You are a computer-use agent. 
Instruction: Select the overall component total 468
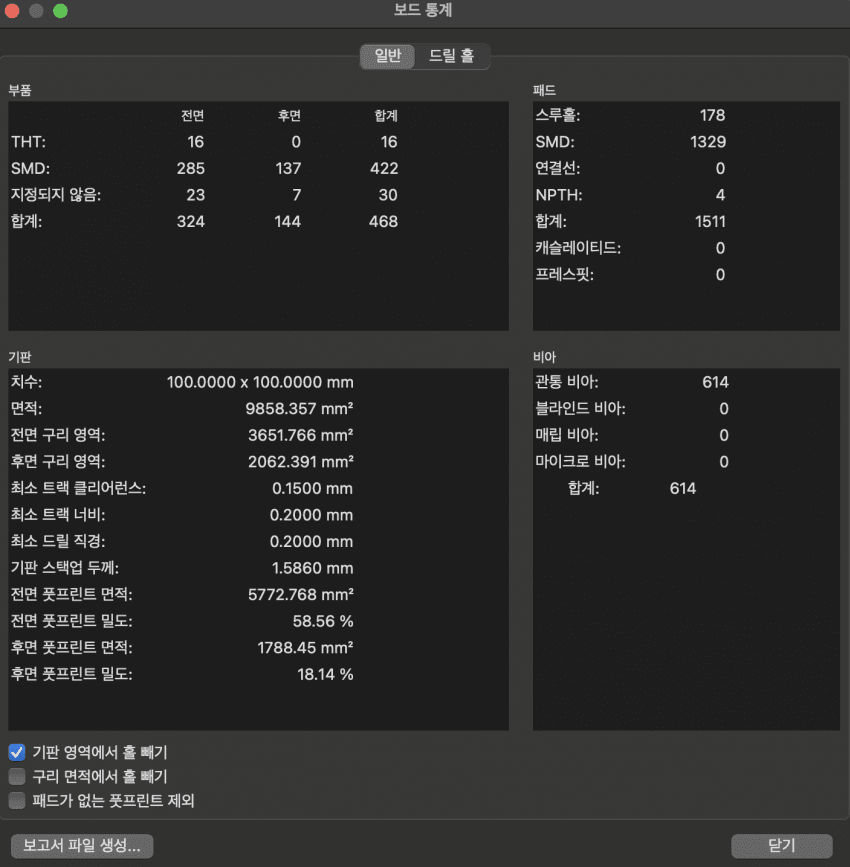pyautogui.click(x=383, y=221)
